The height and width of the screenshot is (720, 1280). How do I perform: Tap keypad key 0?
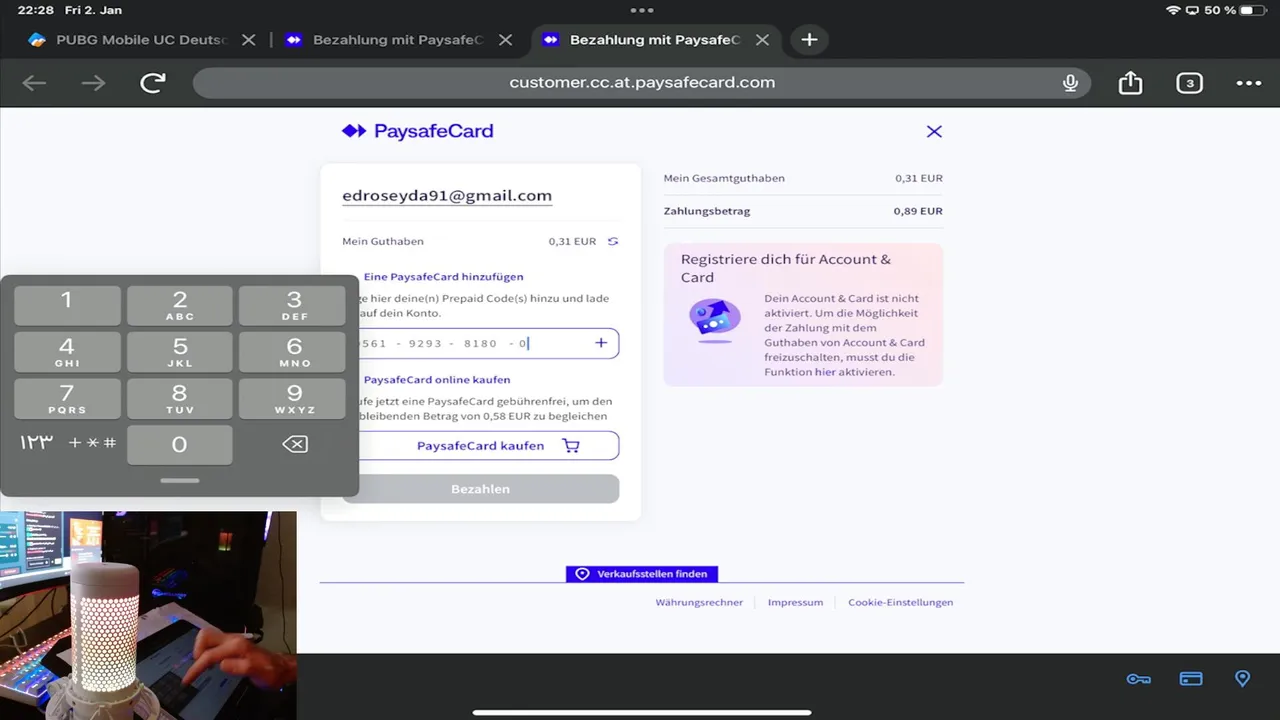[180, 445]
